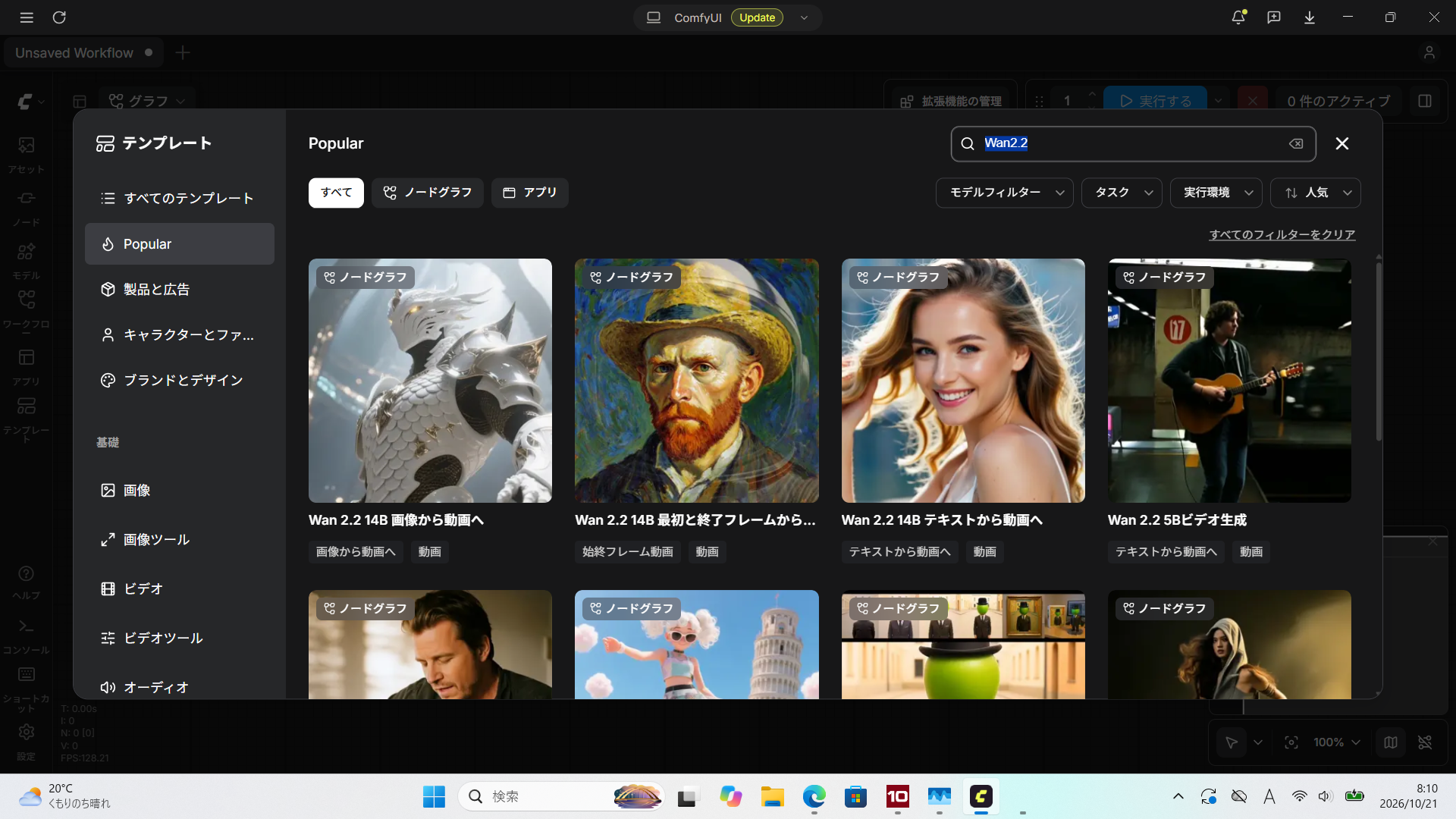This screenshot has width=1456, height=819.
Task: Select ブランドとデザイン category
Action: pos(180,380)
